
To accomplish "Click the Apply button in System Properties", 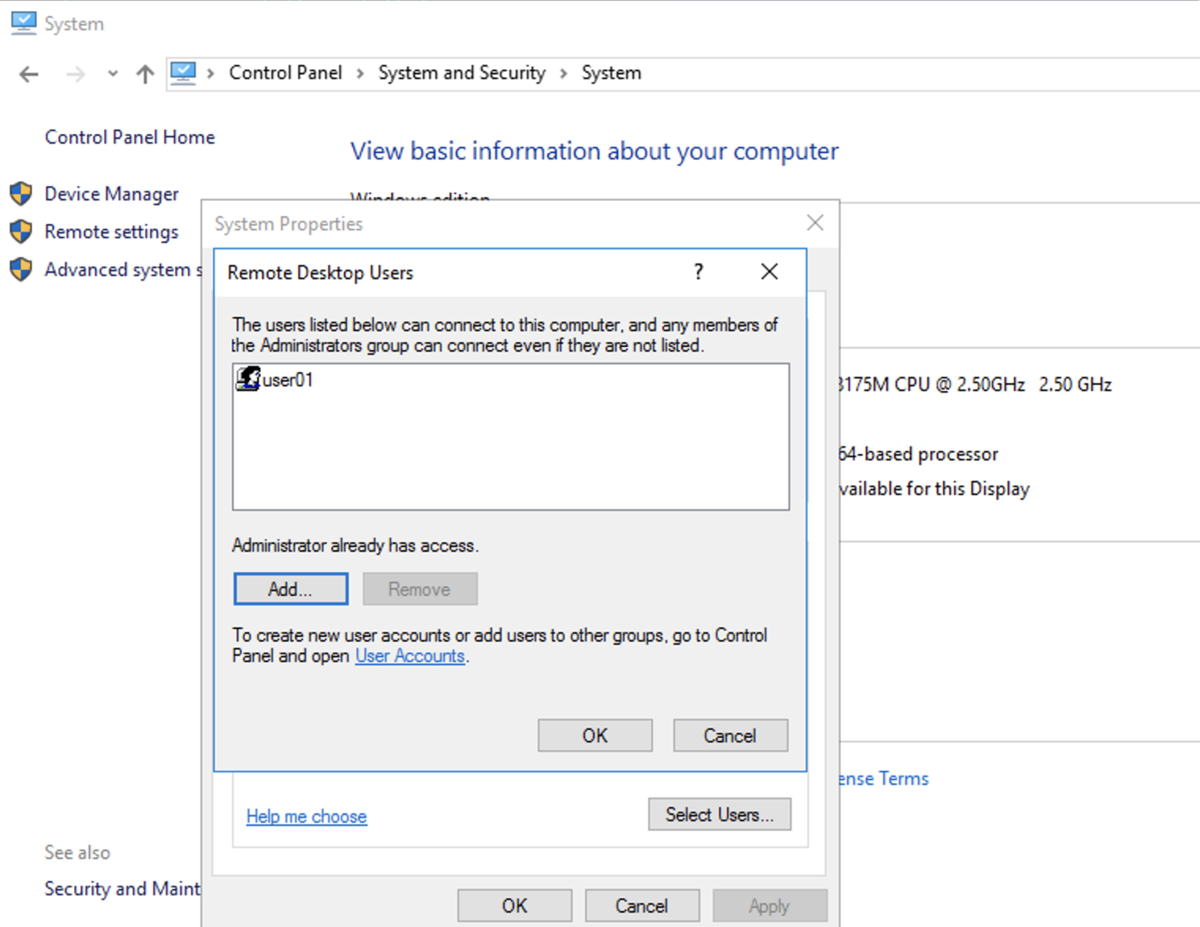I will pos(770,906).
